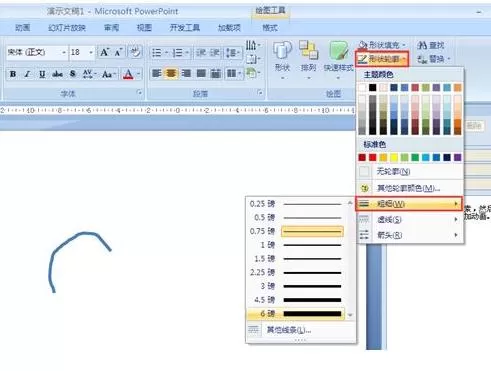Screen dimensions: 491x371
Task: Open the Review ribbon tab
Action: tap(111, 28)
